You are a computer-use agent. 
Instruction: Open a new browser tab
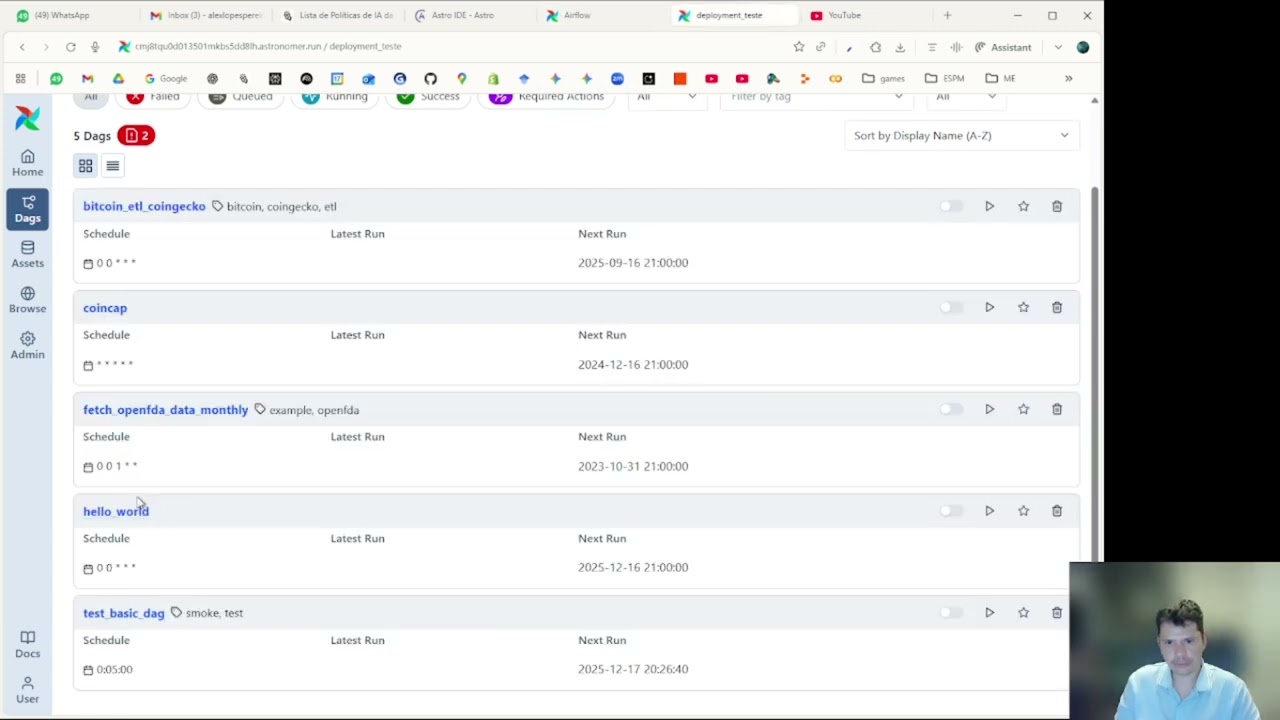click(x=947, y=15)
